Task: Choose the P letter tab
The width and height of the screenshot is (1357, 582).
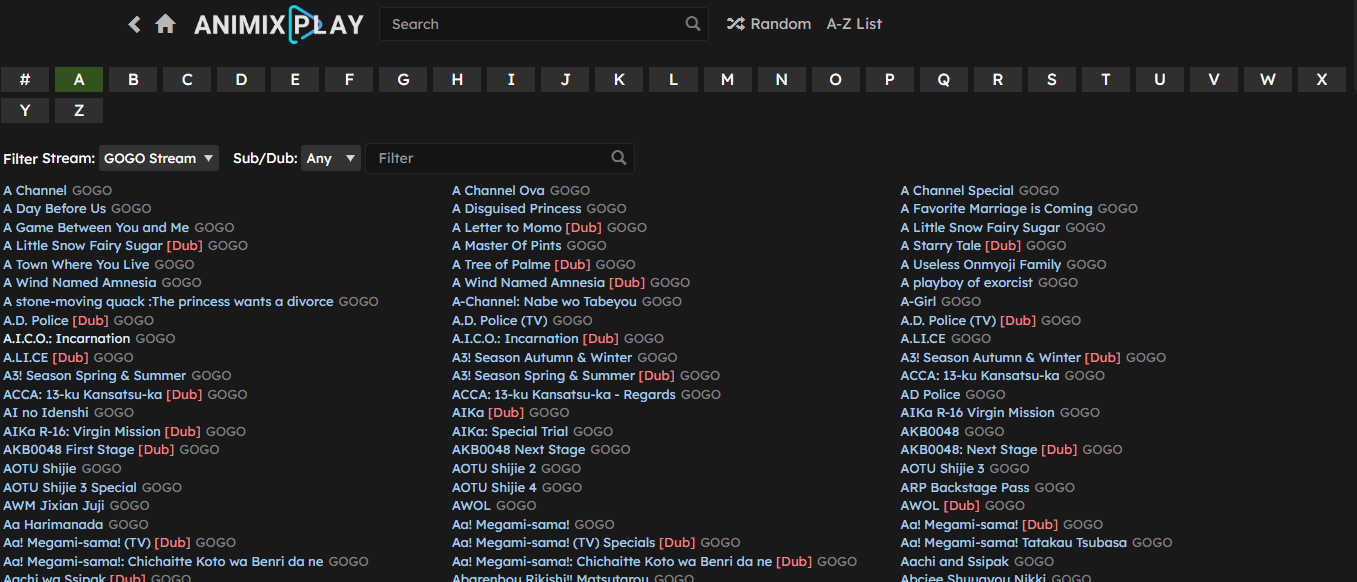Action: [x=889, y=80]
